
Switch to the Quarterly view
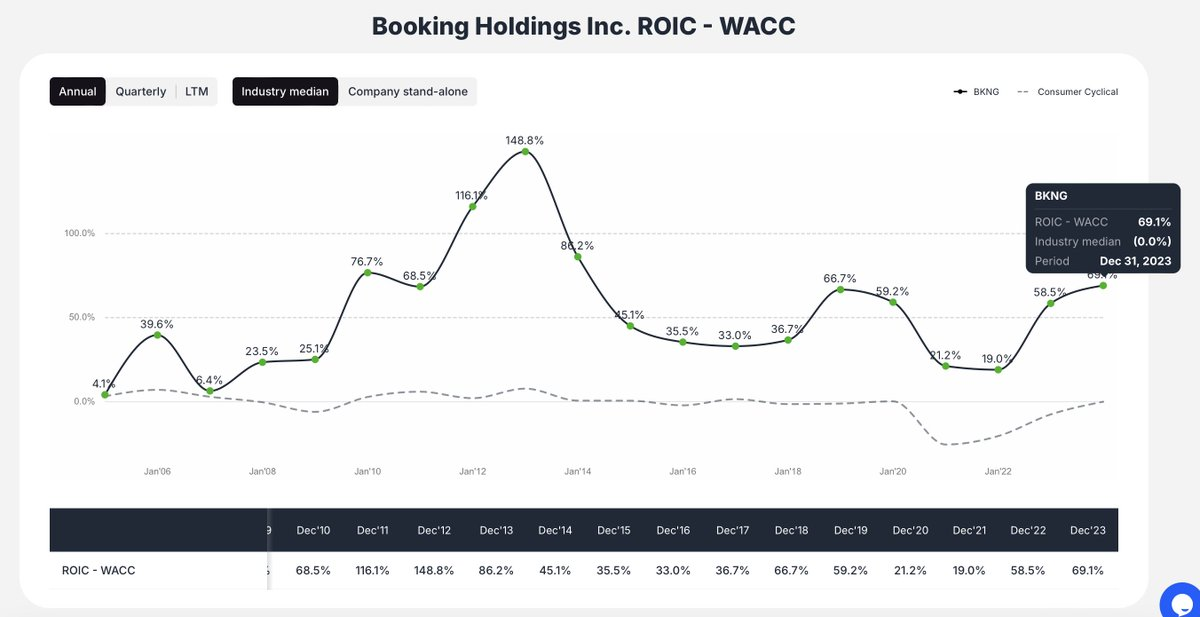140,91
